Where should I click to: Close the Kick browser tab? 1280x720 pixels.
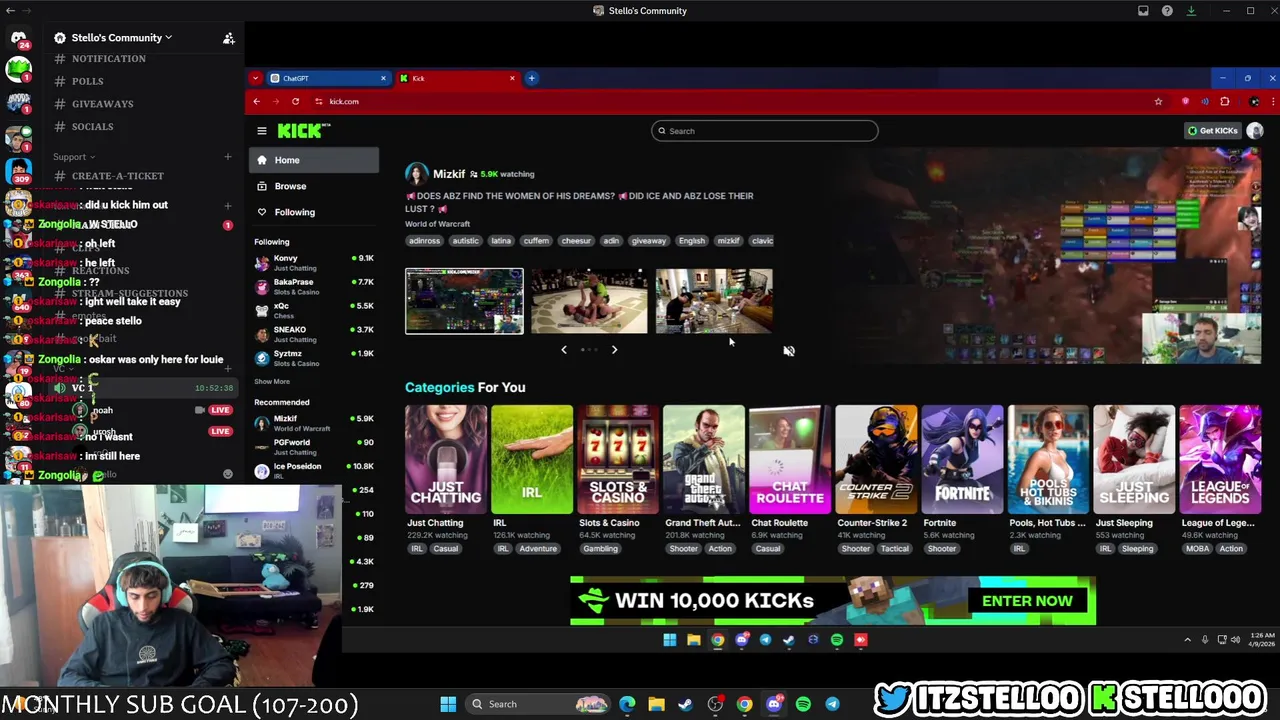tap(512, 78)
